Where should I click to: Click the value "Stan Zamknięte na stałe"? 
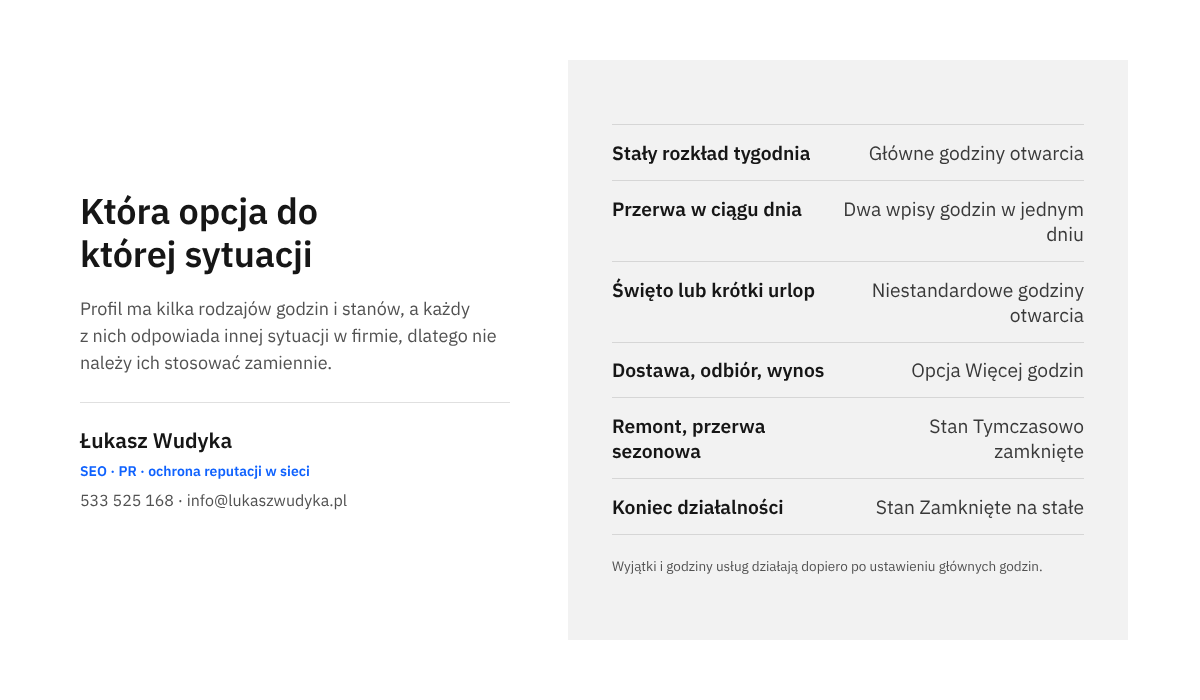click(979, 507)
